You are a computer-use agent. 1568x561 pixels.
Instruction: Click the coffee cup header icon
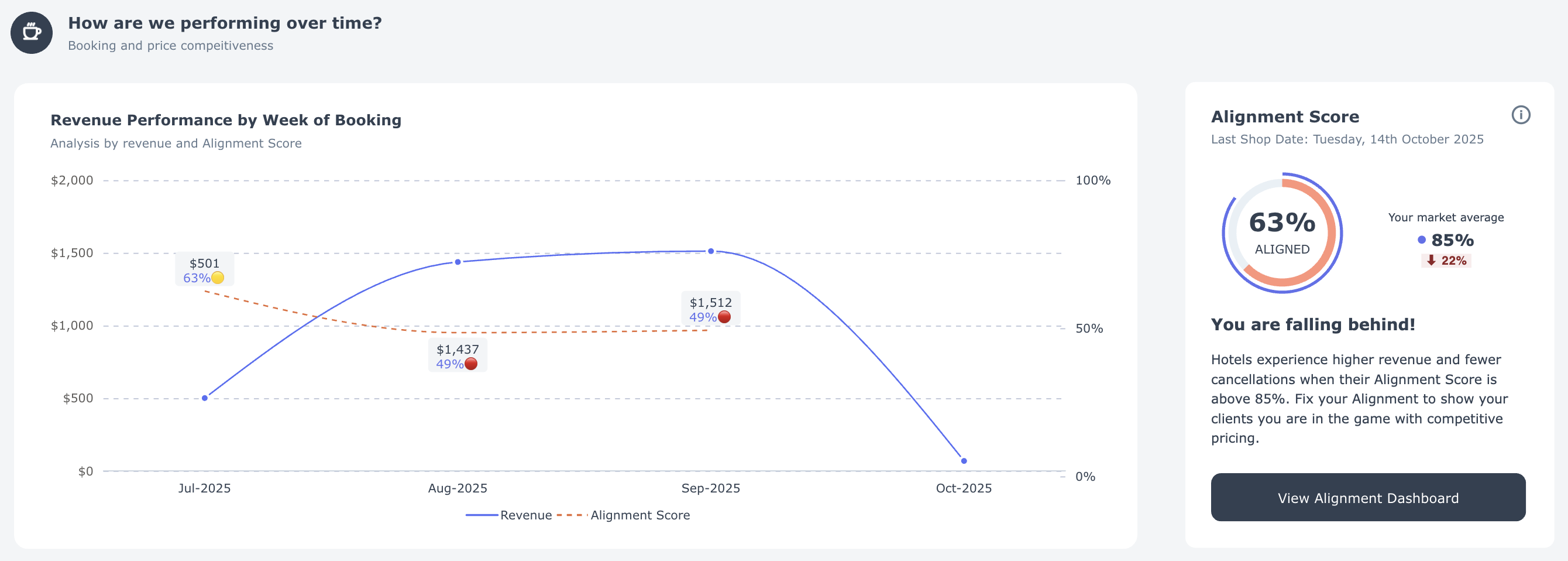[x=32, y=32]
